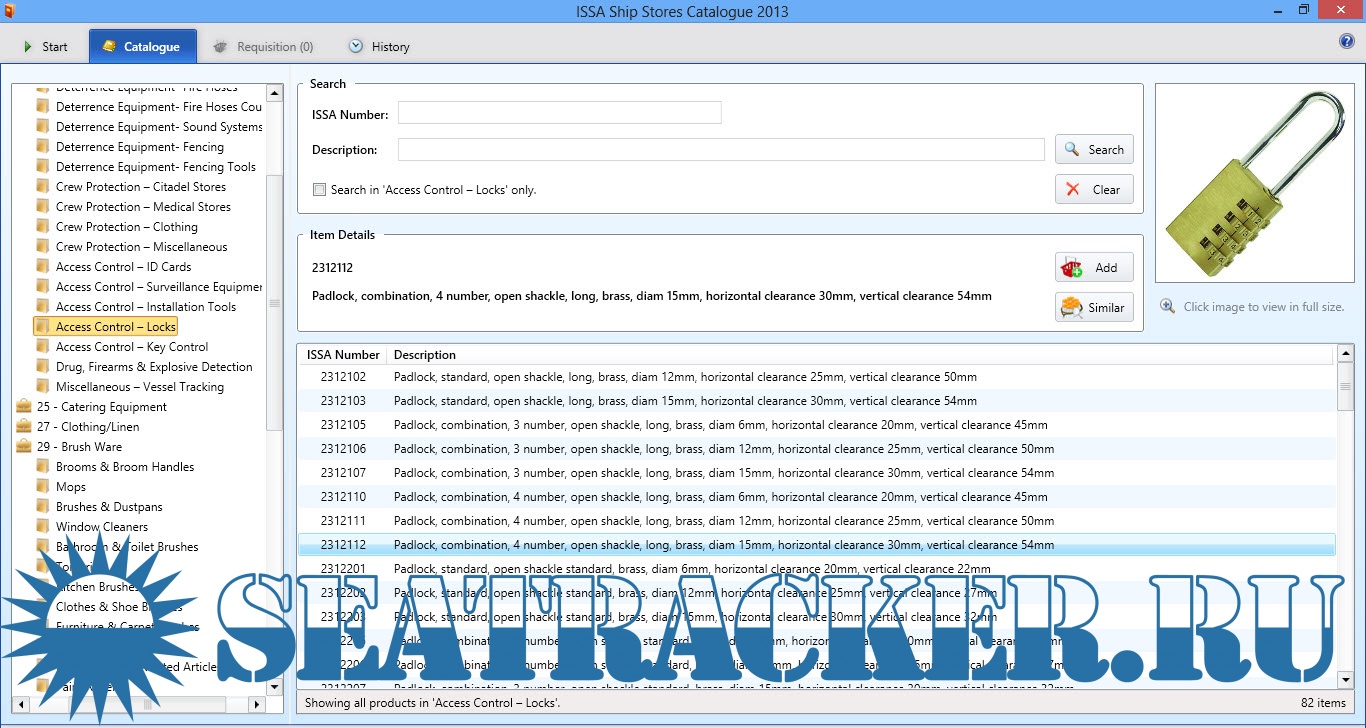The image size is (1366, 728).
Task: Click the help question mark icon
Action: click(1346, 42)
